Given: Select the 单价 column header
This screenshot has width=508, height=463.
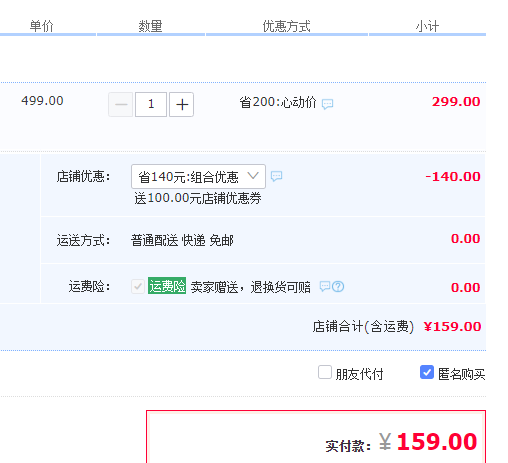Looking at the screenshot, I should pyautogui.click(x=42, y=26).
